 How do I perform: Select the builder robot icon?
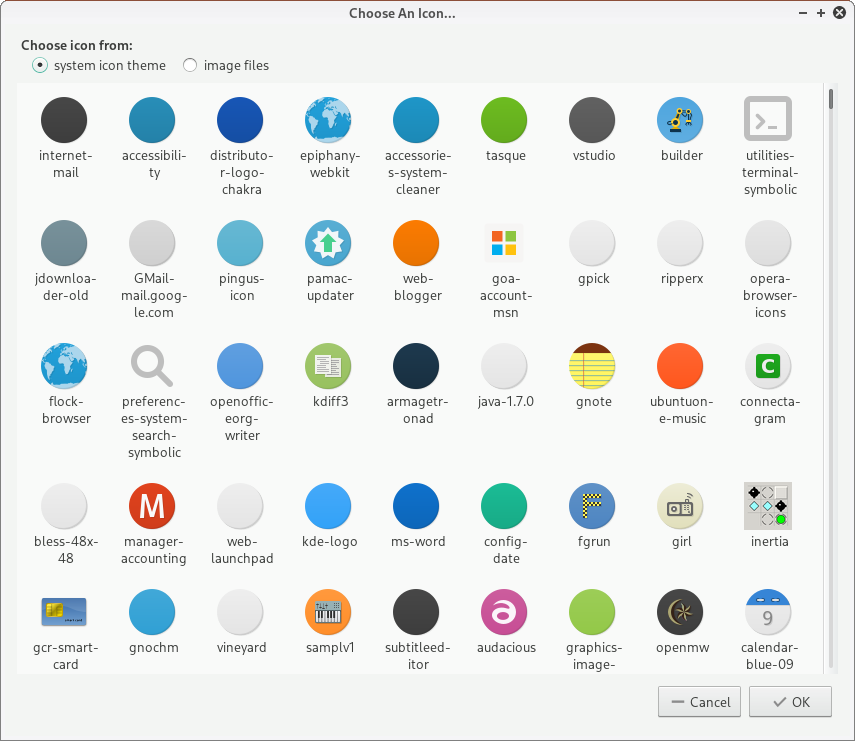coord(680,121)
